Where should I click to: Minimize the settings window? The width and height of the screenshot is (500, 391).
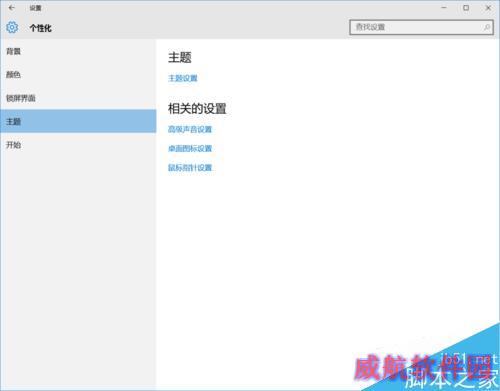444,7
